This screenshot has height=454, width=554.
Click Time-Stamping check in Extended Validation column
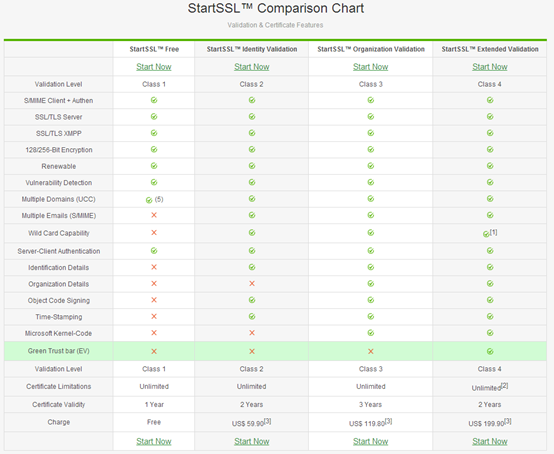tap(490, 316)
